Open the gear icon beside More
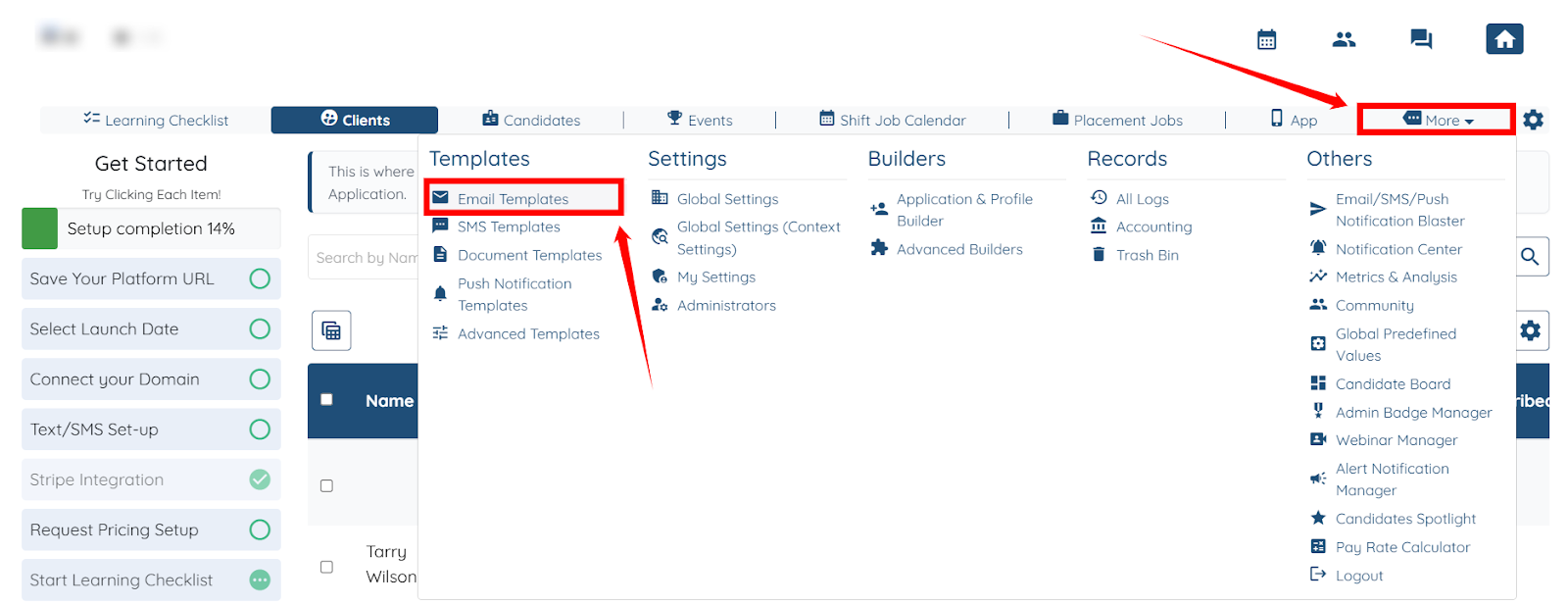The width and height of the screenshot is (1568, 605). pyautogui.click(x=1534, y=120)
